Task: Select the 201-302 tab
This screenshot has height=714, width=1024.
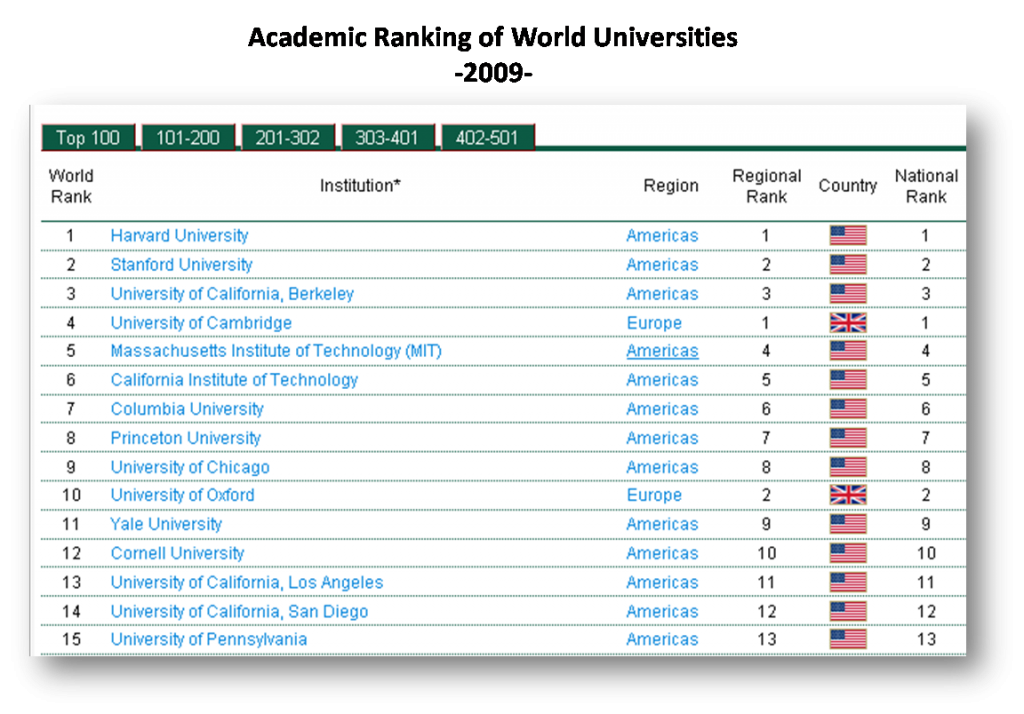Action: [x=288, y=138]
